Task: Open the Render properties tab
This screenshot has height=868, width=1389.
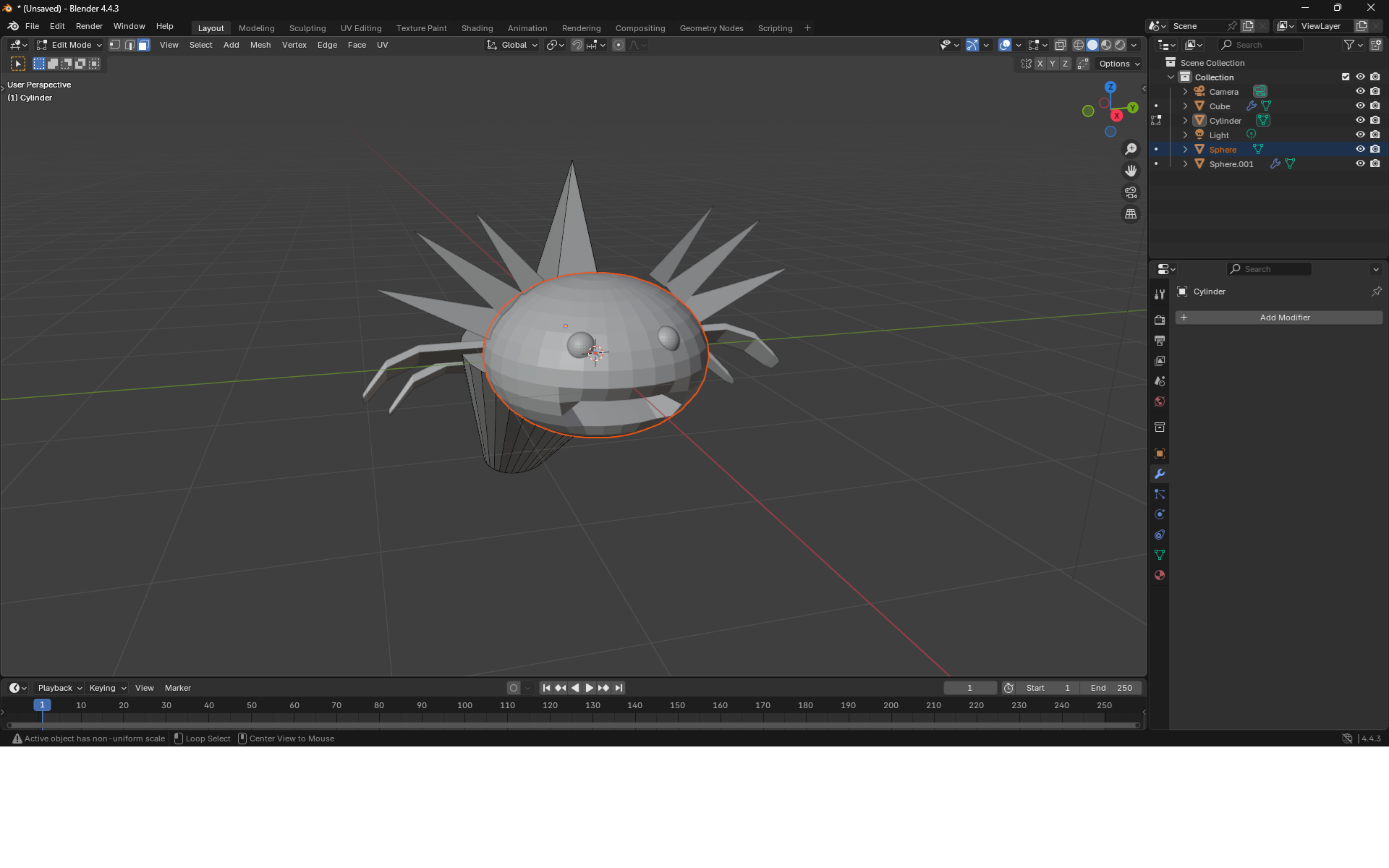Action: [1160, 320]
